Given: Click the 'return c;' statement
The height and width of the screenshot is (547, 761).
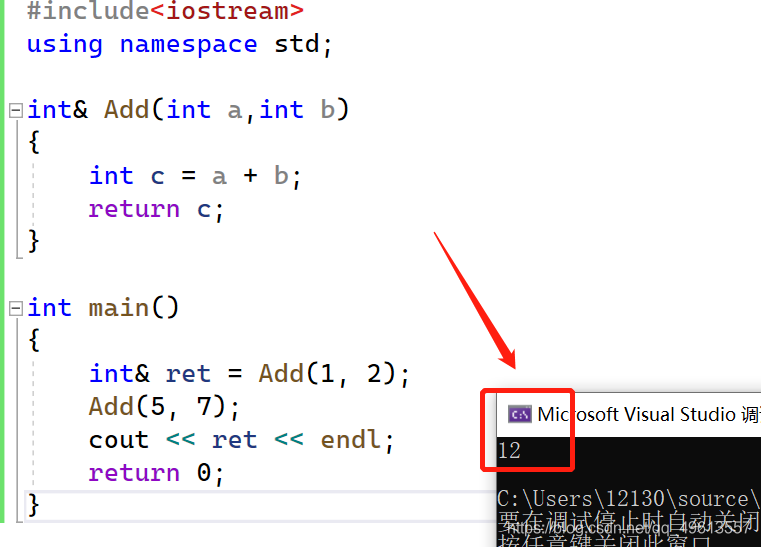Looking at the screenshot, I should (156, 210).
